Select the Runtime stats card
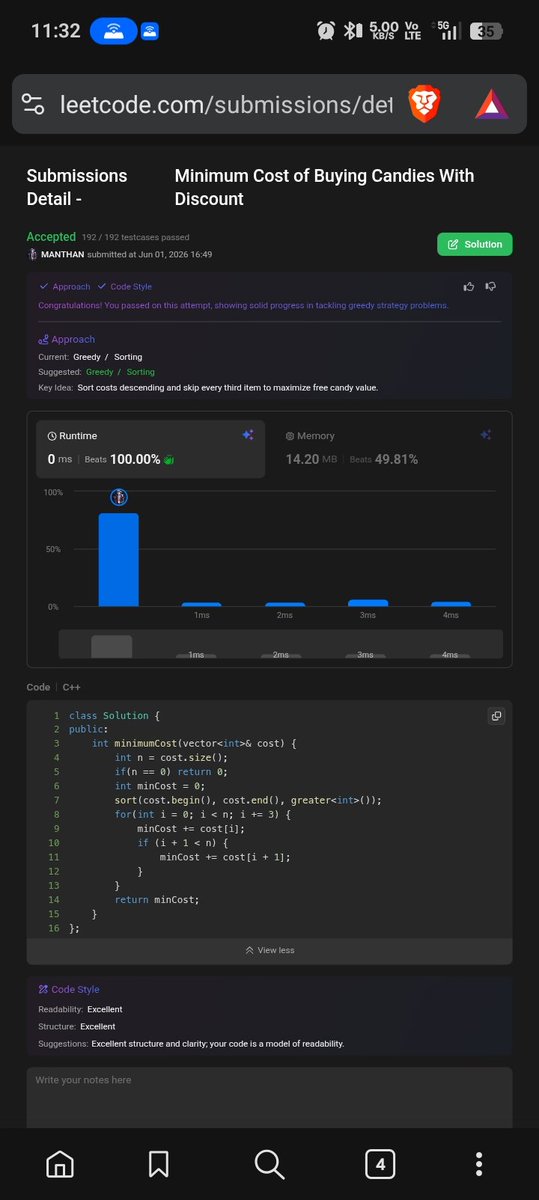The height and width of the screenshot is (1200, 539). coord(152,447)
